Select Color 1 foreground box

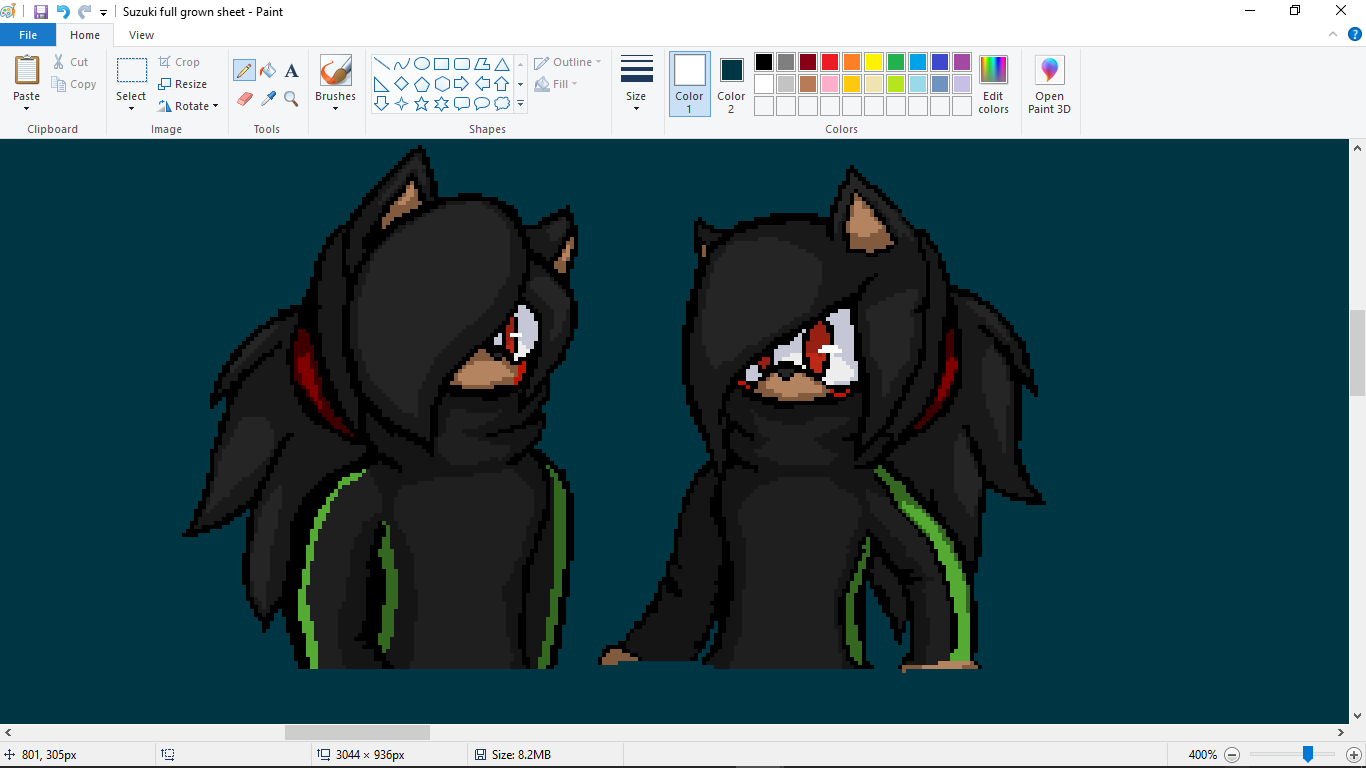[x=690, y=84]
